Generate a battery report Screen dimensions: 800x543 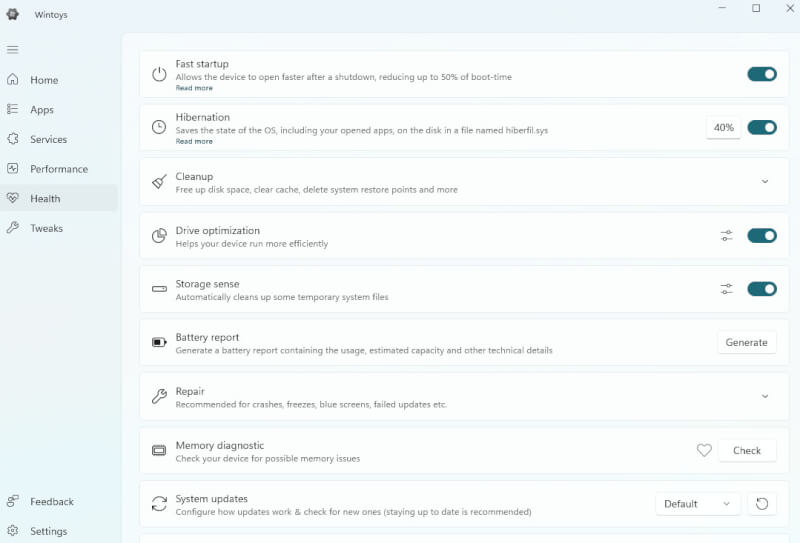746,343
